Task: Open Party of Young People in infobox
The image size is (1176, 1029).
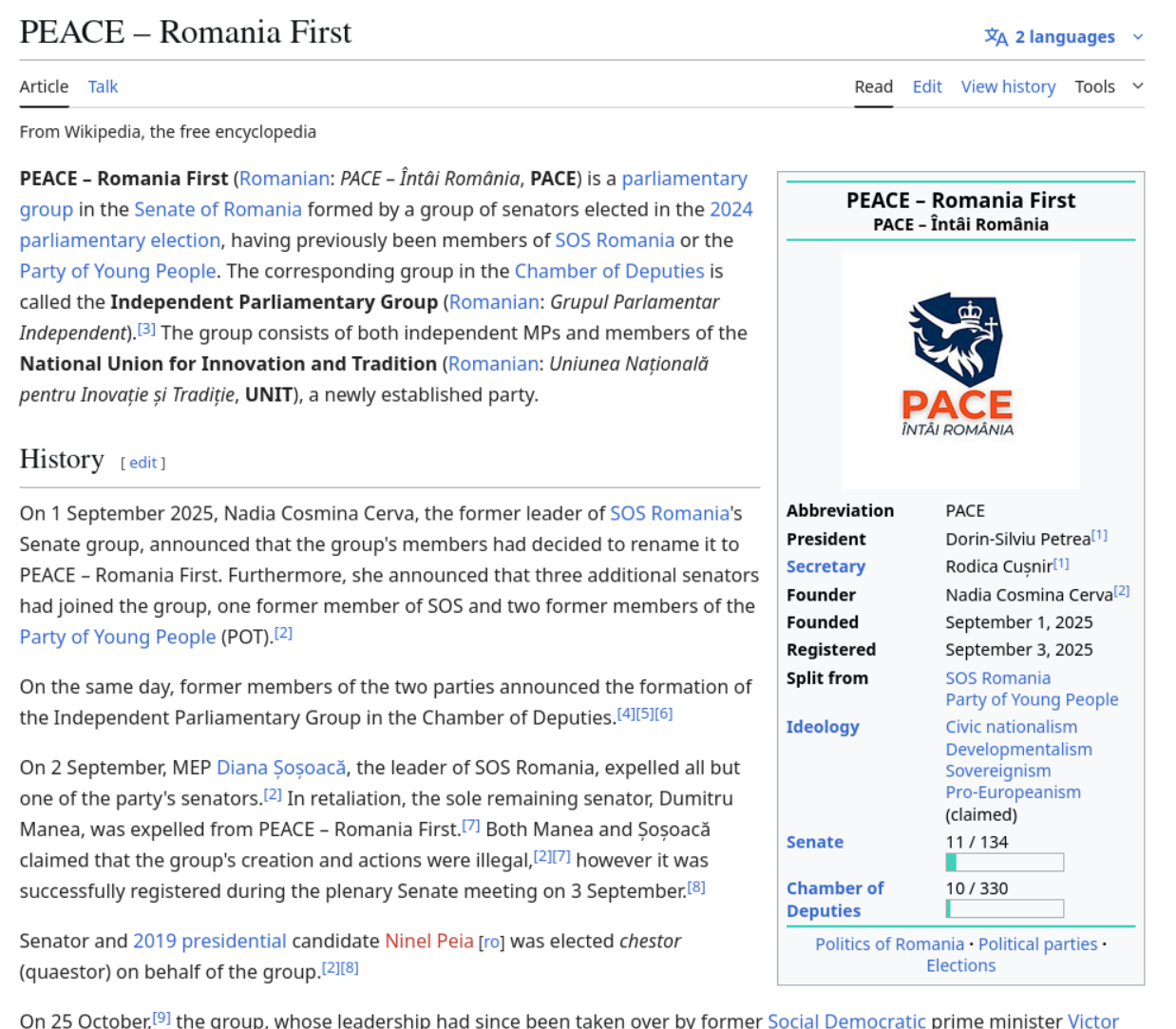Action: tap(1032, 699)
